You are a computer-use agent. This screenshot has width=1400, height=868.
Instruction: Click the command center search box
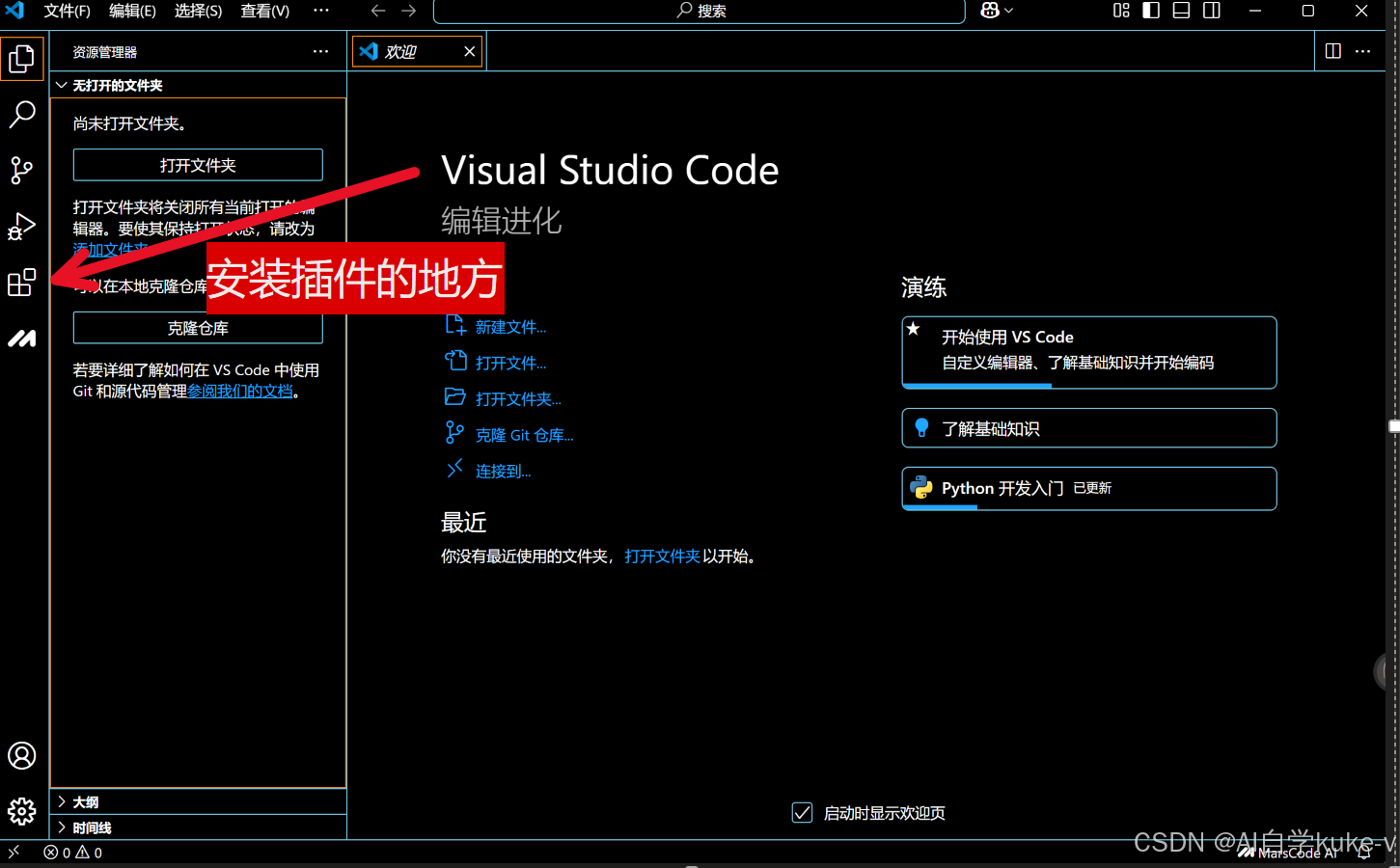pos(700,11)
